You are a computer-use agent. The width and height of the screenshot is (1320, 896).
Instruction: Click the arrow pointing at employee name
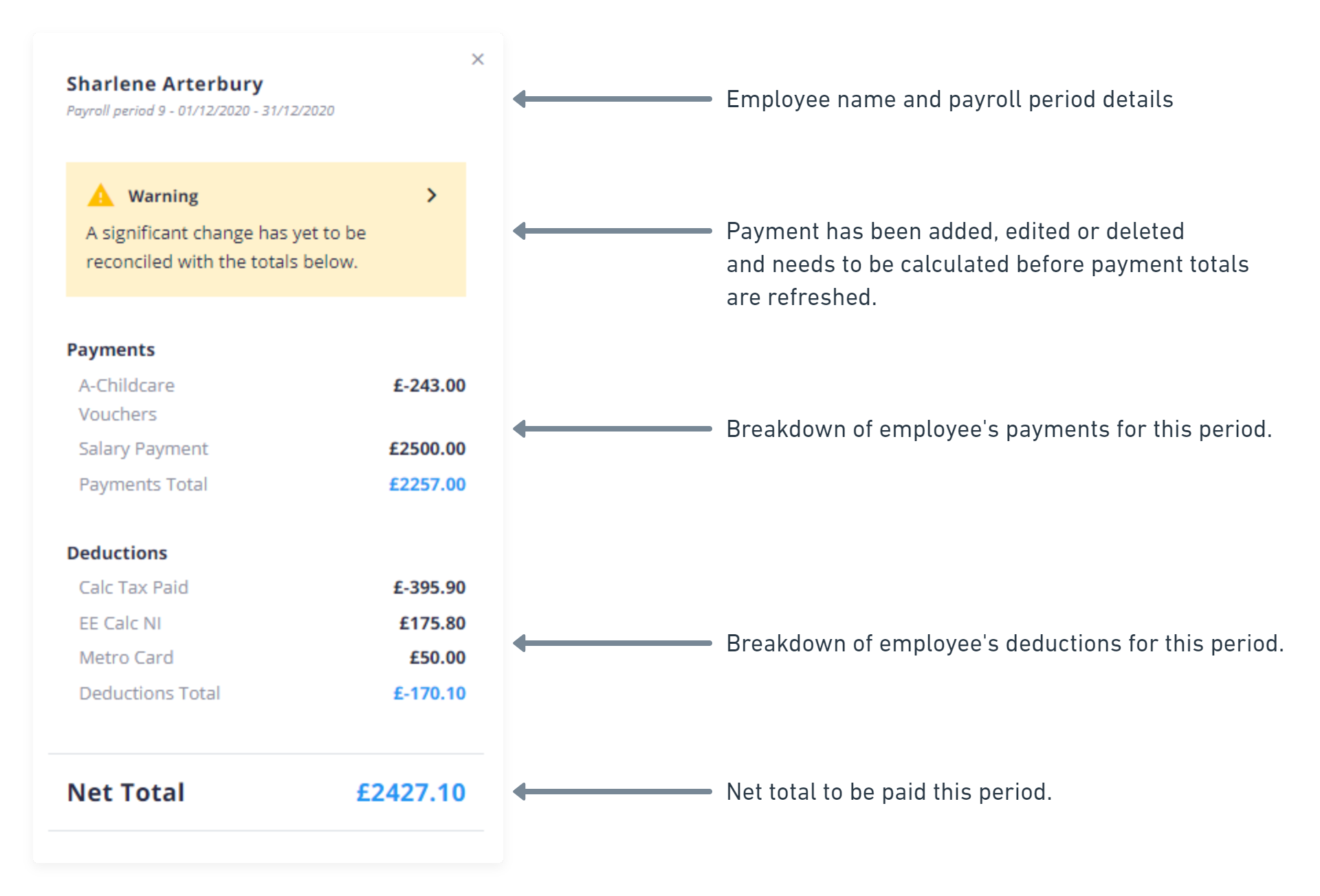[x=613, y=99]
